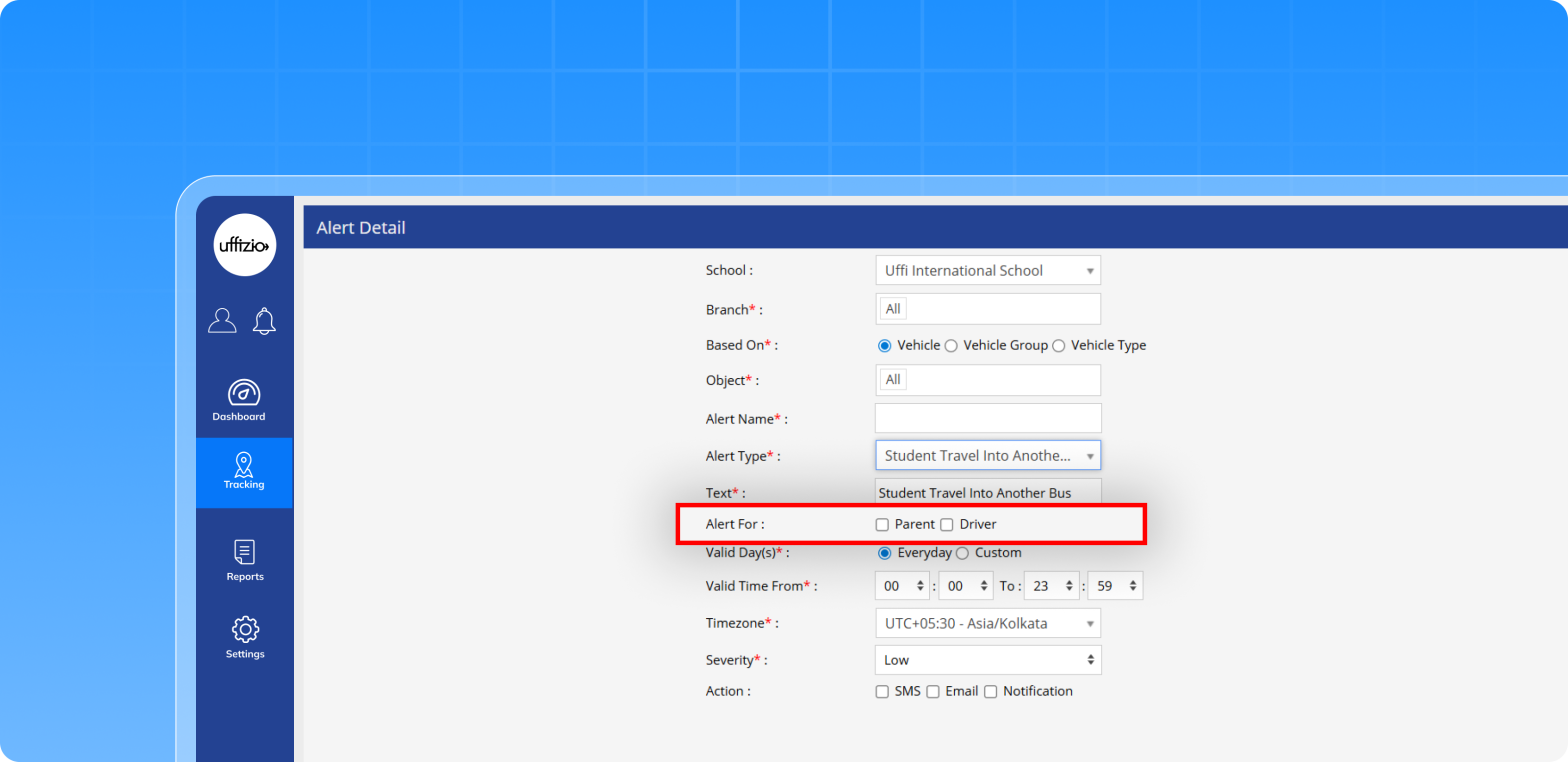Open Settings from the sidebar

point(244,637)
